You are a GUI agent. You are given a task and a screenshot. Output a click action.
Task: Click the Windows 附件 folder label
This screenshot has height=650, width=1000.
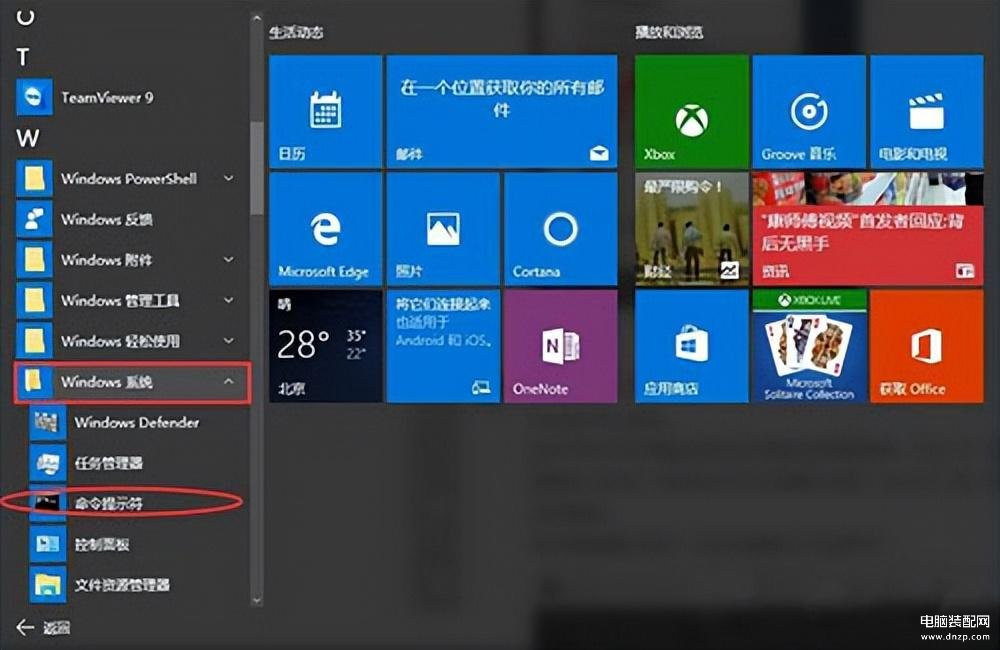(x=107, y=260)
